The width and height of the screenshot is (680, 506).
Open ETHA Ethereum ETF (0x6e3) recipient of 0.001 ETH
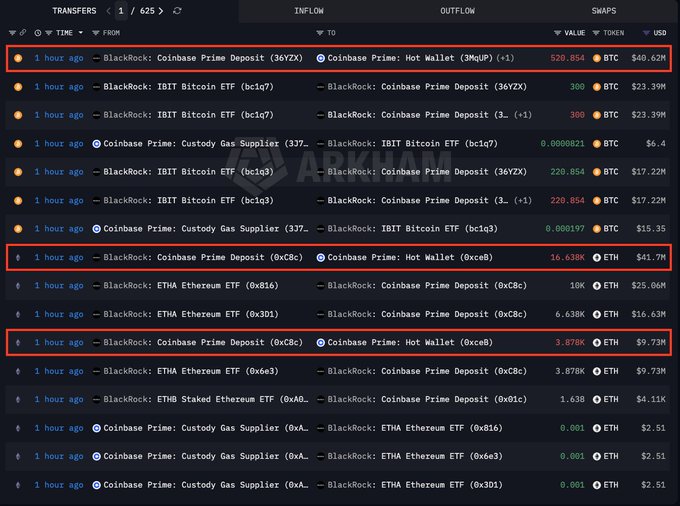pyautogui.click(x=415, y=456)
